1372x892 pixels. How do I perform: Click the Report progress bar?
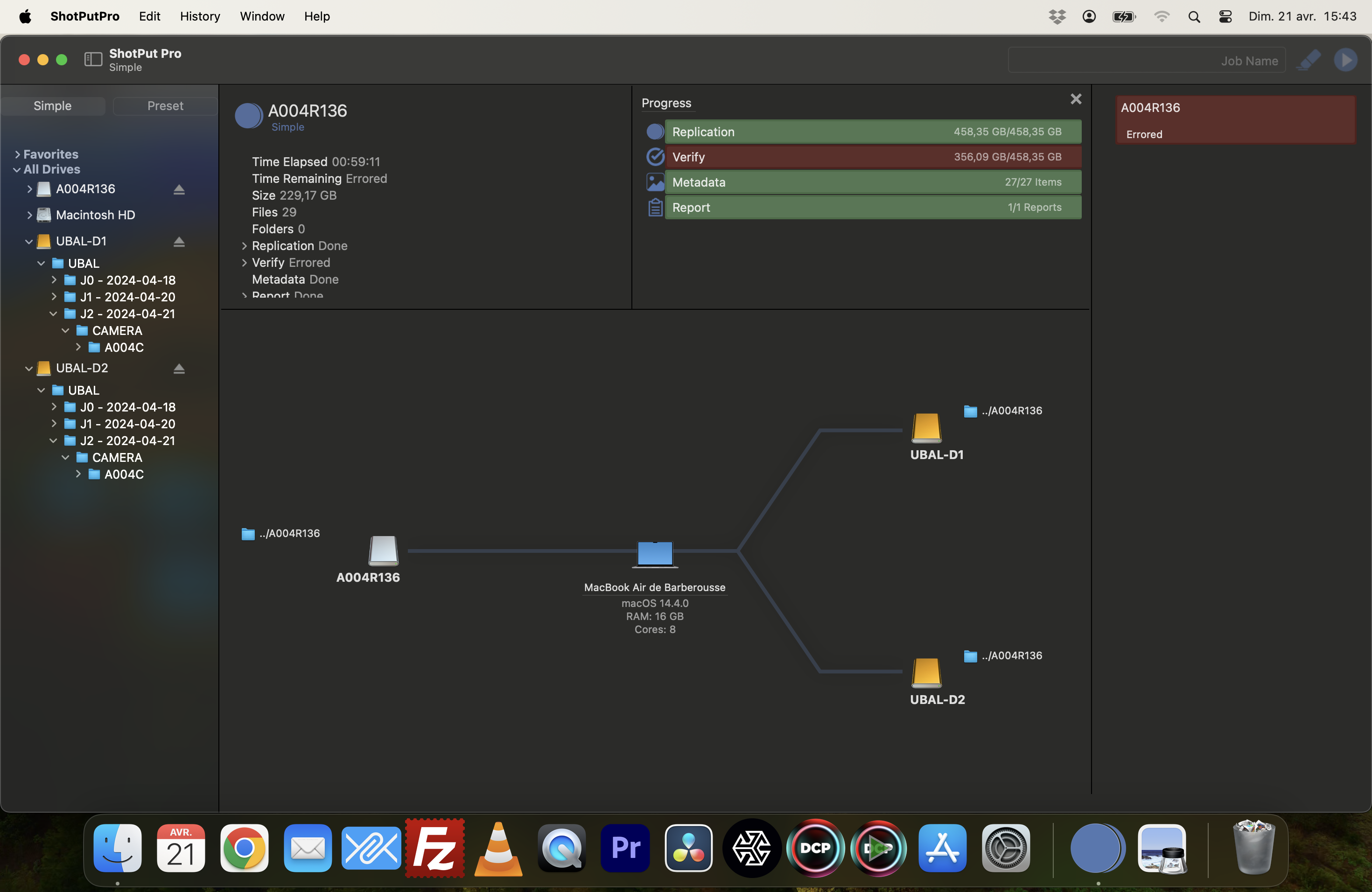click(873, 208)
